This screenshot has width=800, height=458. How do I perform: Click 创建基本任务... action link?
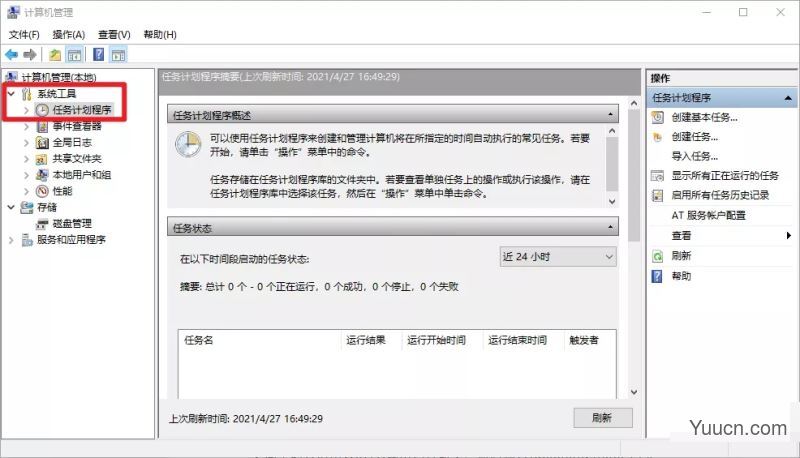click(x=704, y=117)
